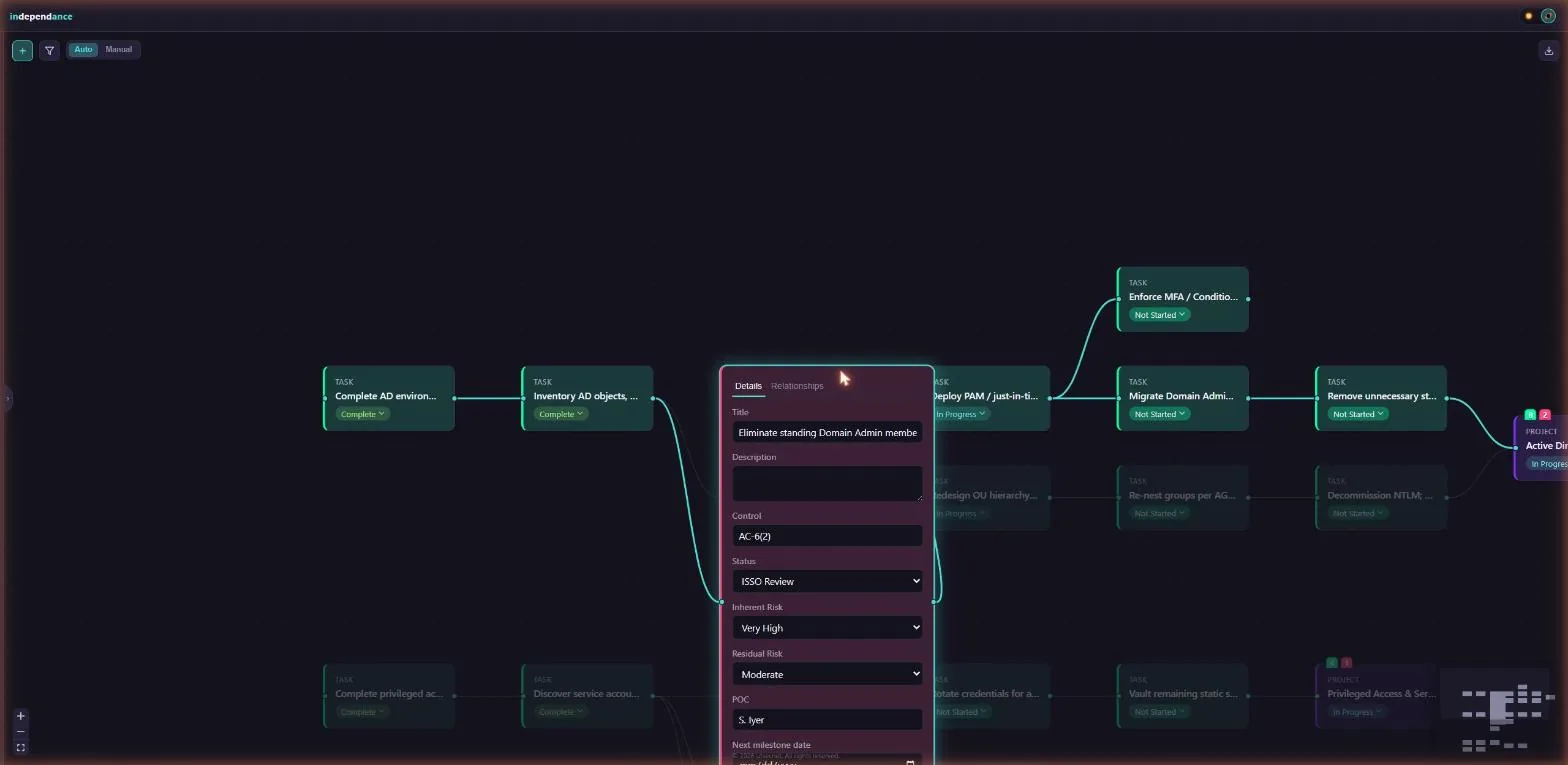Click the independance logo
1568x765 pixels.
[x=41, y=16]
